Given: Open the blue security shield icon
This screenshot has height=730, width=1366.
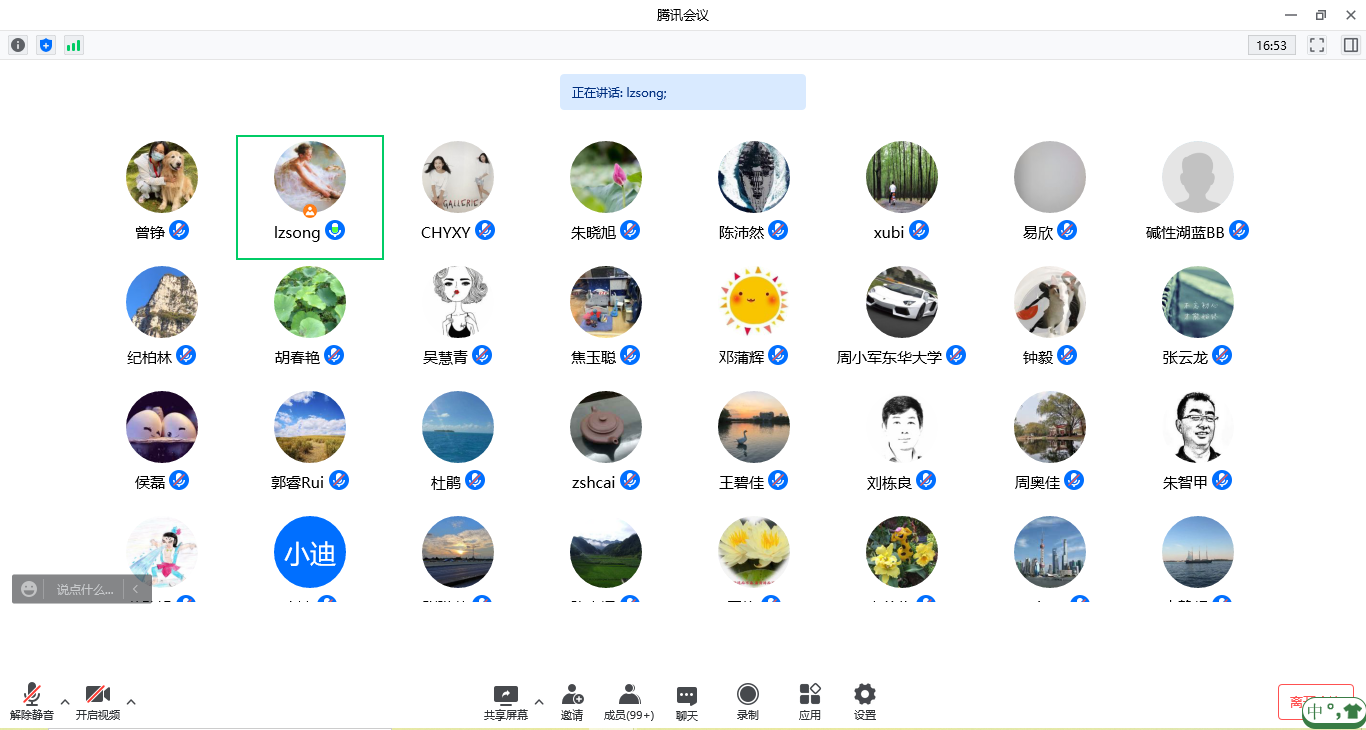Looking at the screenshot, I should click(46, 45).
